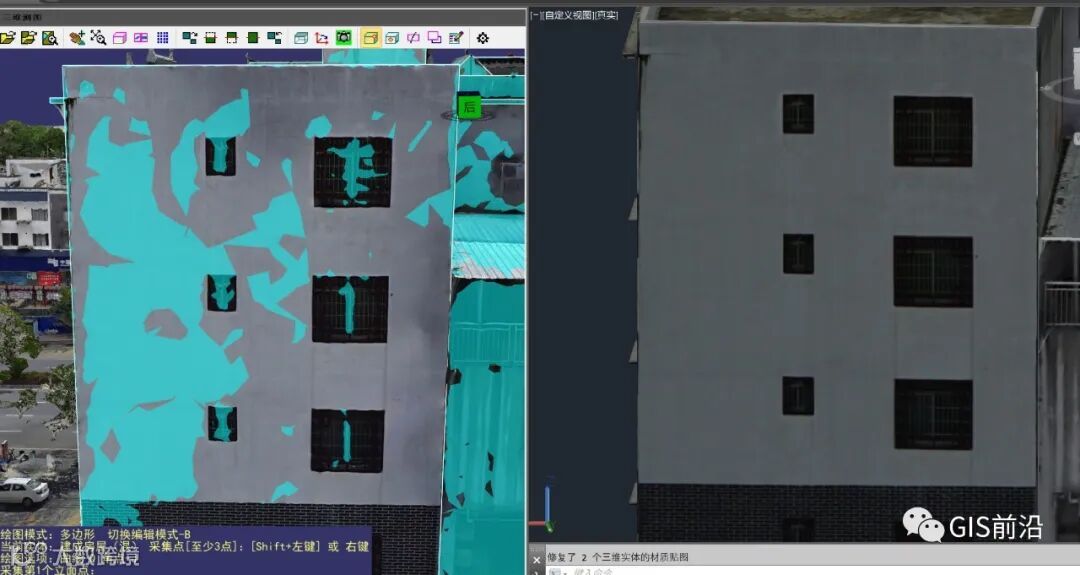Click solid green block with side handles icon
Screen dimensions: 1080x575
253,38
